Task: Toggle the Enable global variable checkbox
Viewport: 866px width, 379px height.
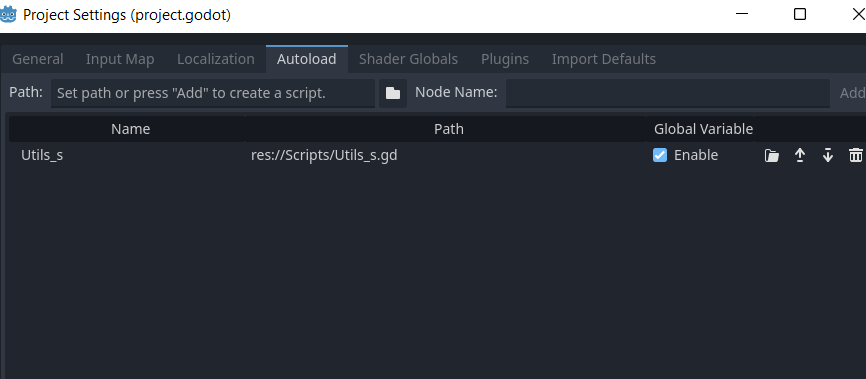Action: 659,155
